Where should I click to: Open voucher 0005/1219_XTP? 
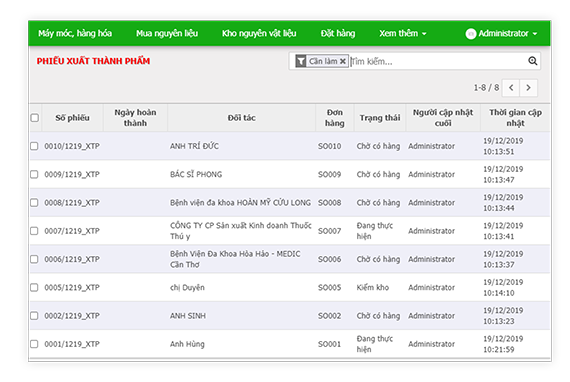(72, 287)
